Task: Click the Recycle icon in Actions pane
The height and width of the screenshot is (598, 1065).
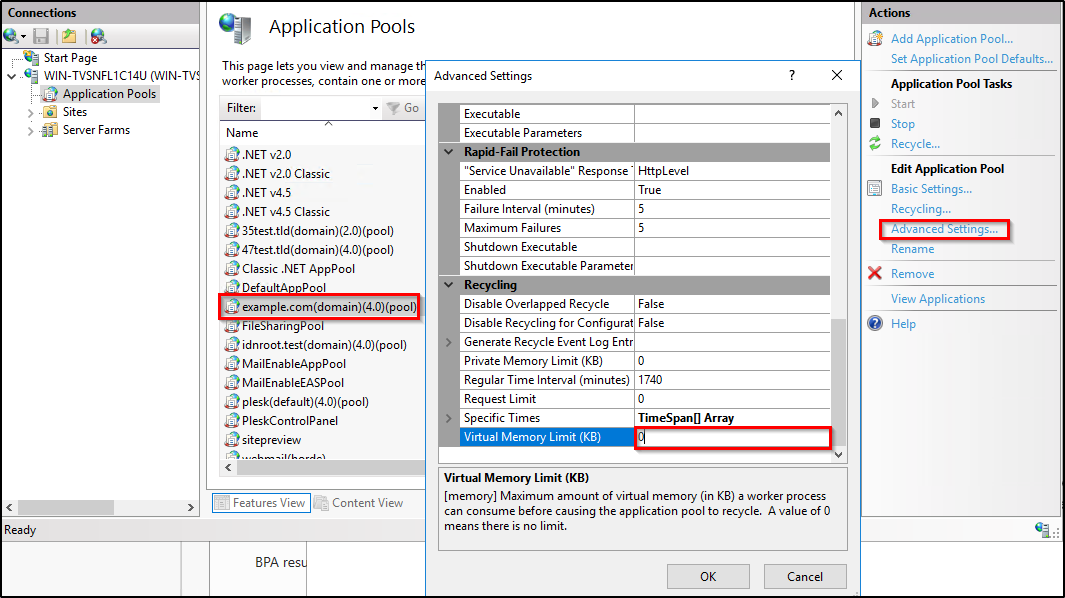Action: [875, 144]
